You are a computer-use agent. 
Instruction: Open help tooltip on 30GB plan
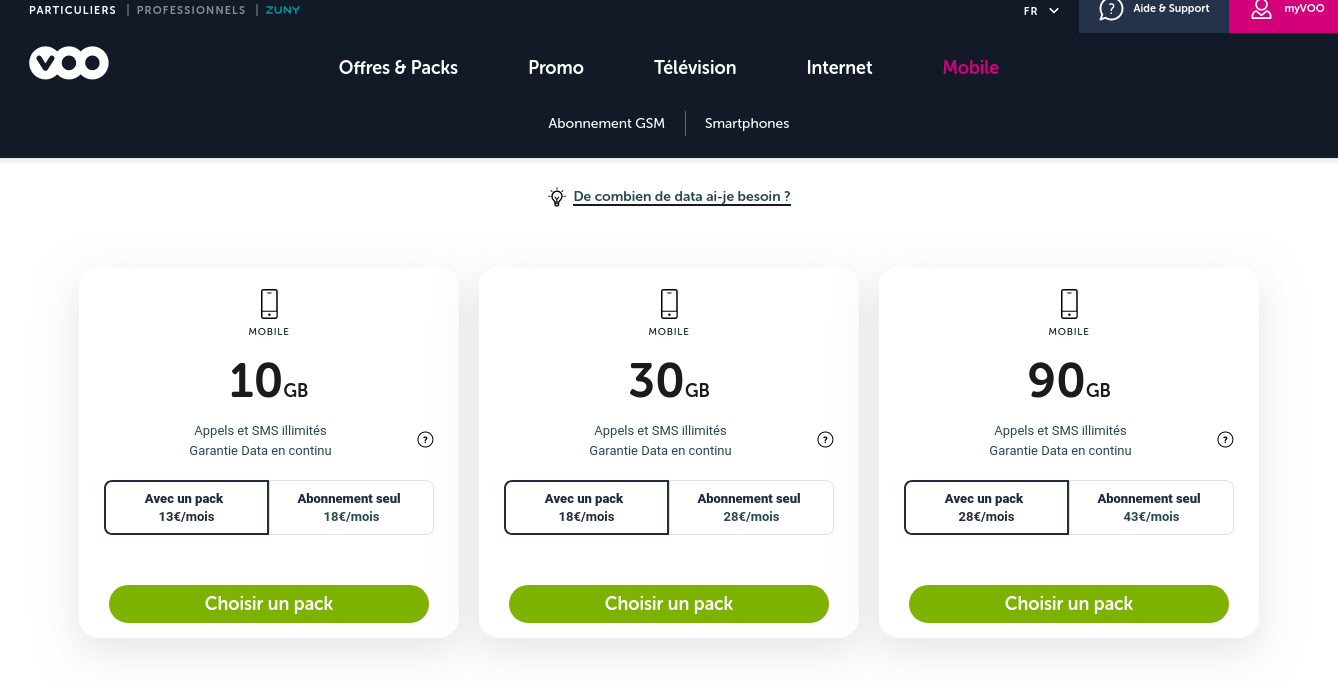[x=825, y=440]
